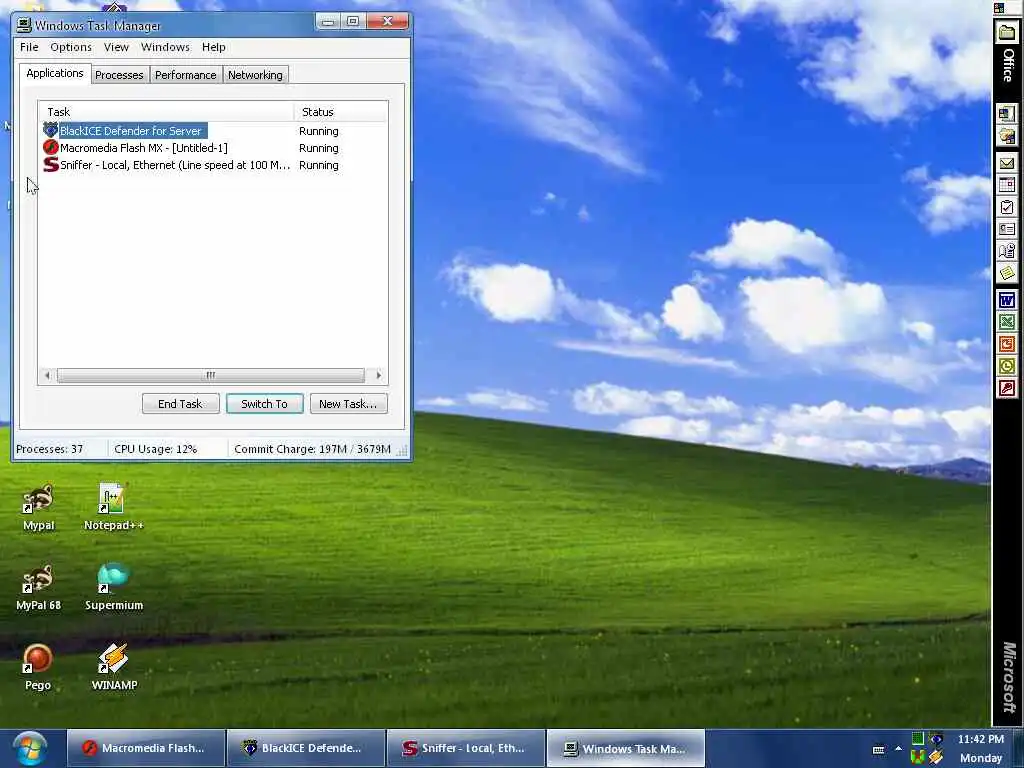
Task: Open the MyPal 68 desktop shortcut
Action: point(39,587)
